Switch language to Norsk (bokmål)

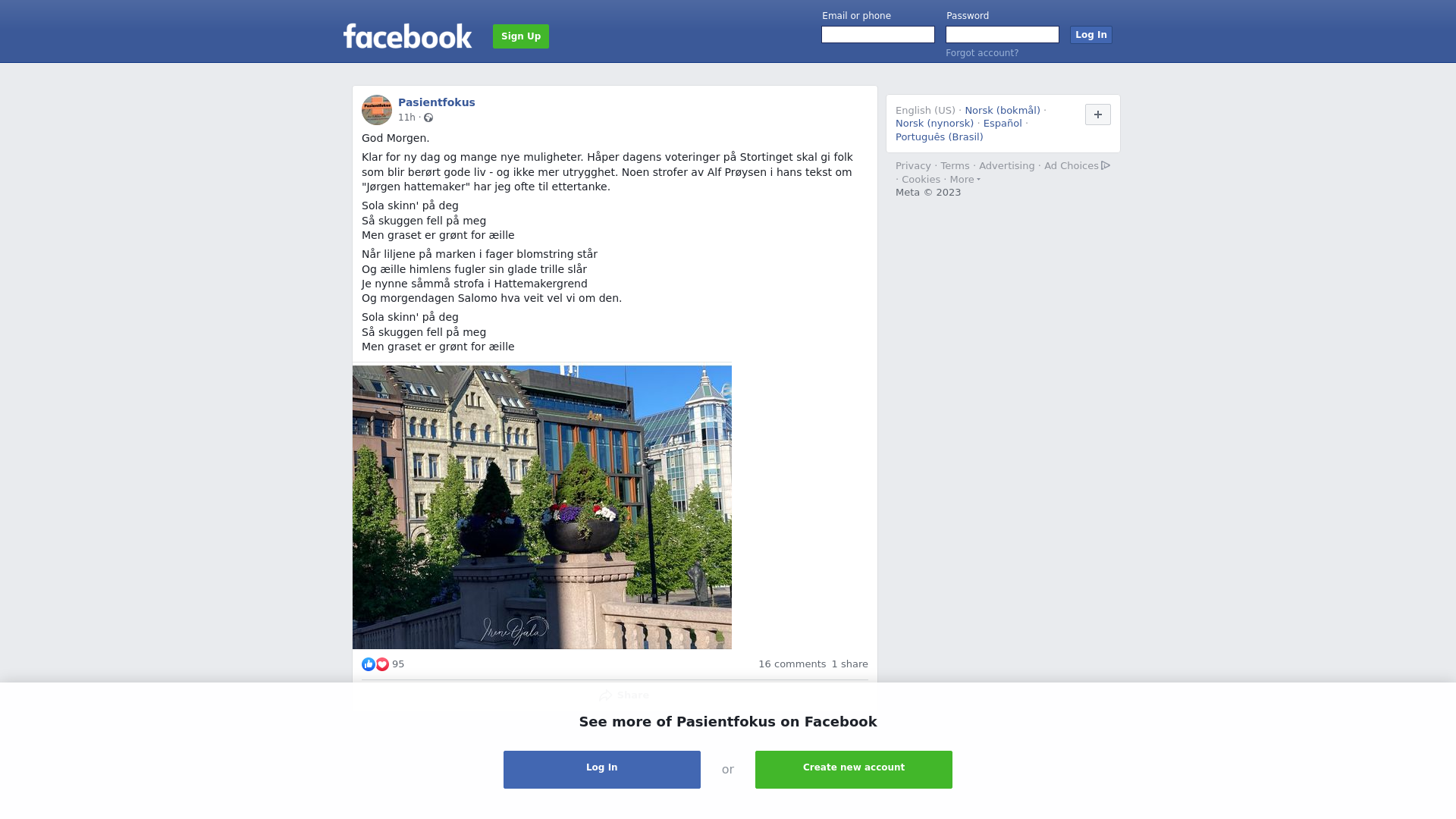click(1003, 111)
